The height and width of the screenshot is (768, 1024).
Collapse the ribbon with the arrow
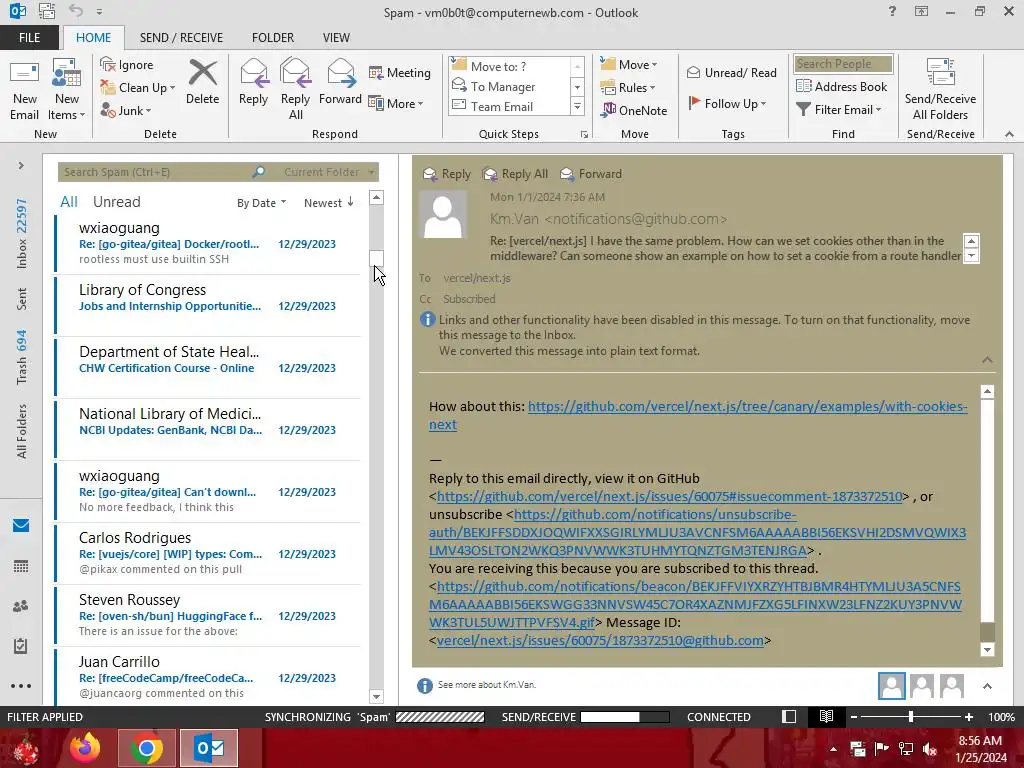(1009, 134)
